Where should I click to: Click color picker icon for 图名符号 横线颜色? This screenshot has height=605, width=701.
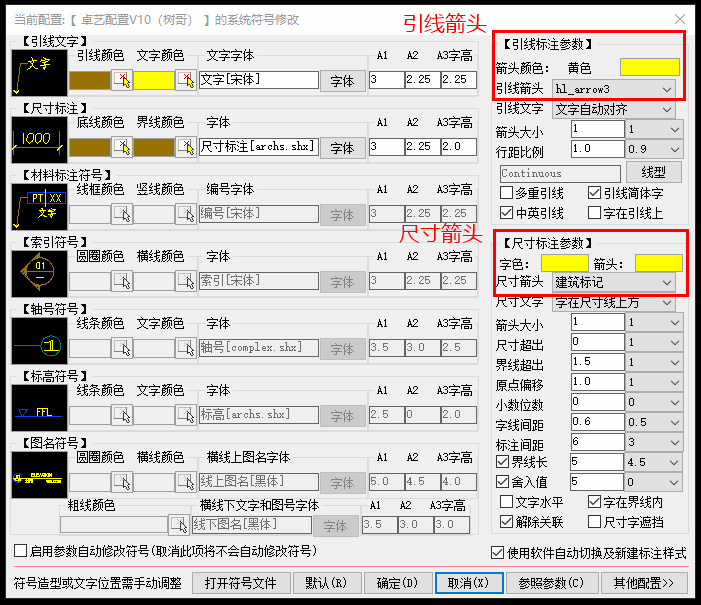tap(186, 482)
